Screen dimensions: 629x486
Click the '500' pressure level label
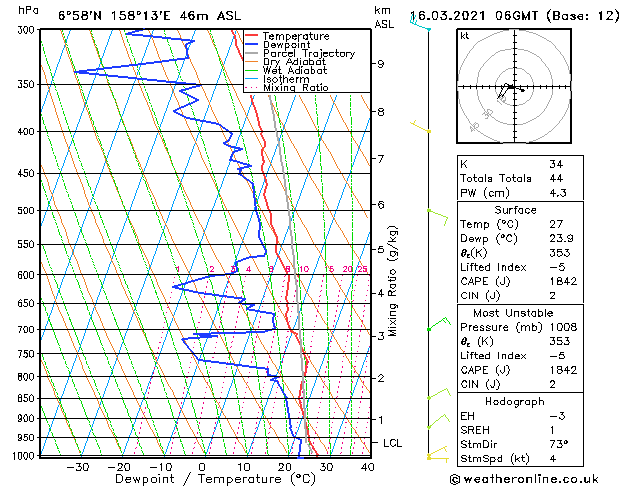coord(28,211)
